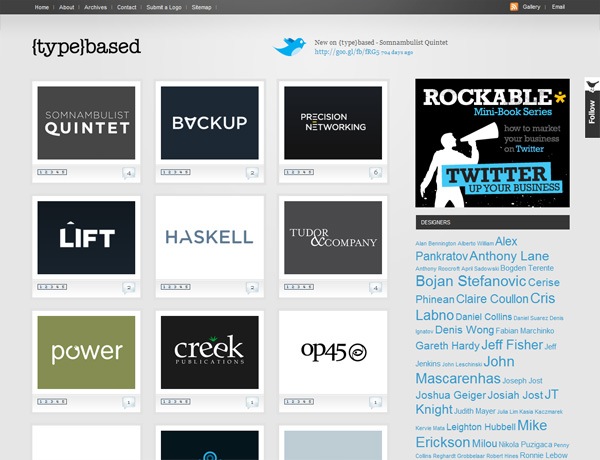Open comments bubble on Creek Publications card
600x460 pixels.
click(x=252, y=403)
